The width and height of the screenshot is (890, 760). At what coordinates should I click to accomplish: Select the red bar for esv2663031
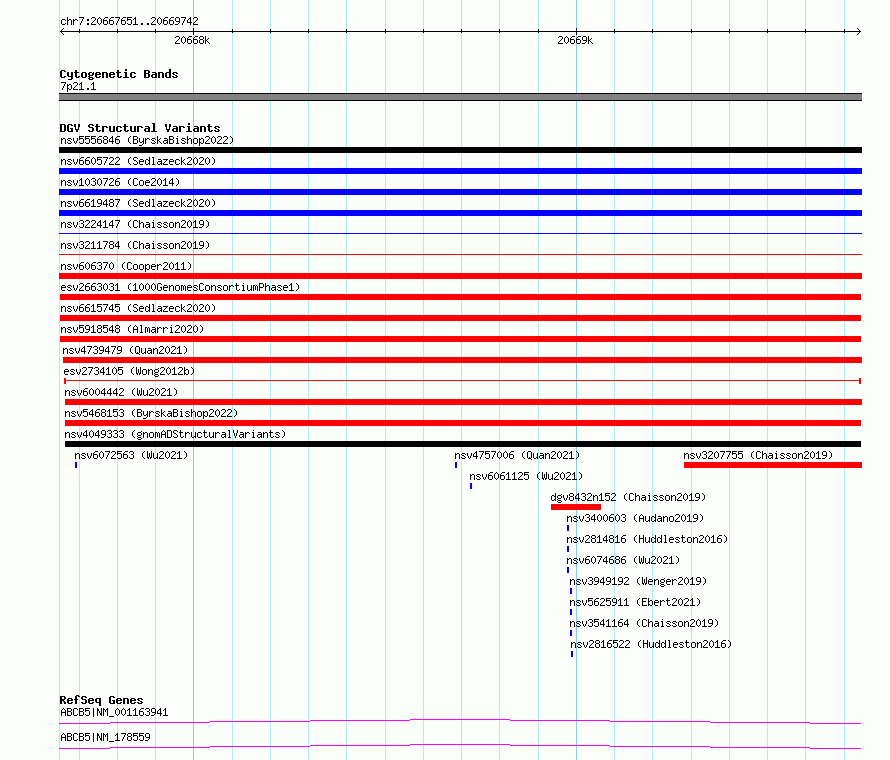(x=460, y=297)
